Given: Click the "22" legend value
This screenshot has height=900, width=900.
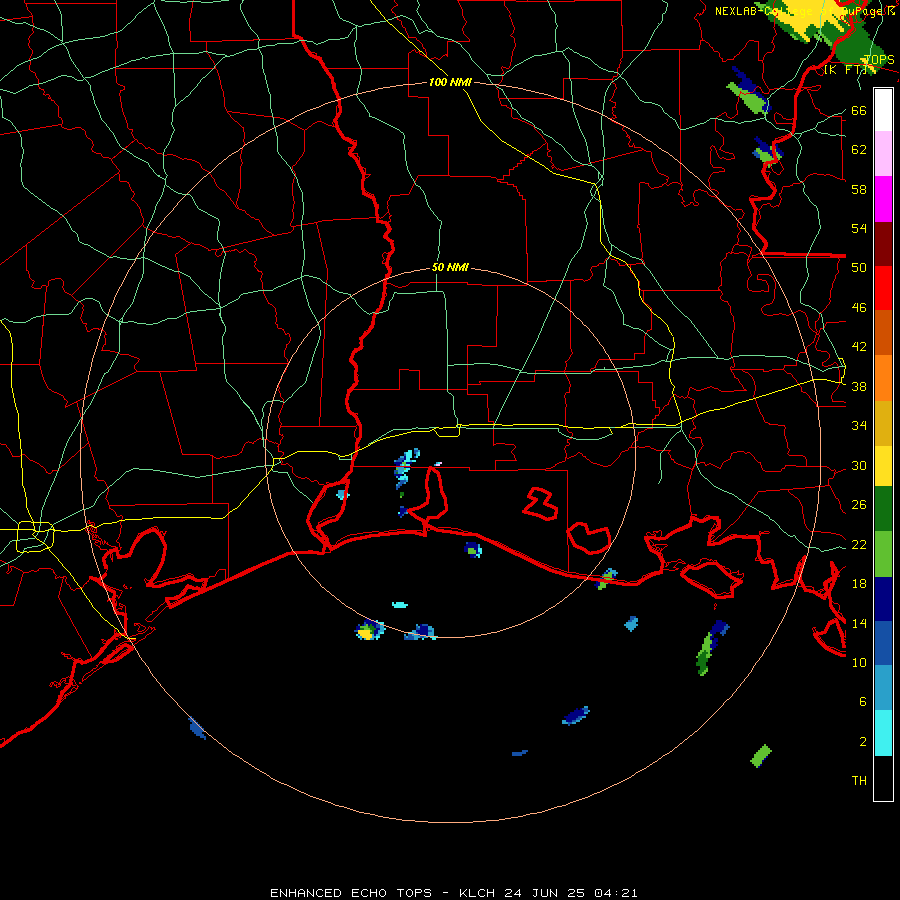Looking at the screenshot, I should click(859, 545).
